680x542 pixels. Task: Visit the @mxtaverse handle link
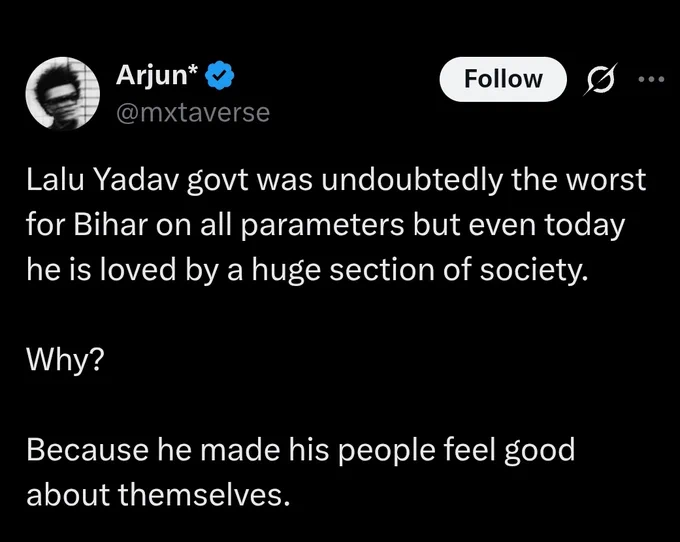(x=193, y=113)
